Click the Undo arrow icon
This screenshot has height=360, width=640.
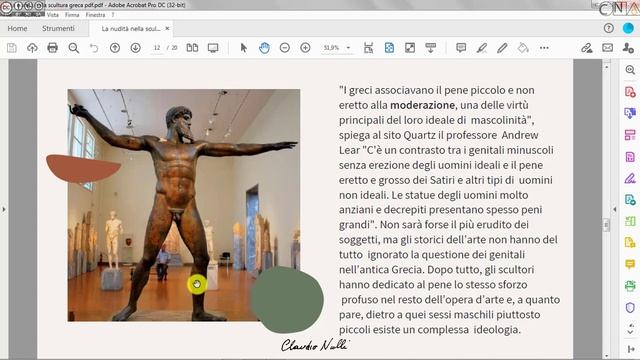[x=94, y=48]
